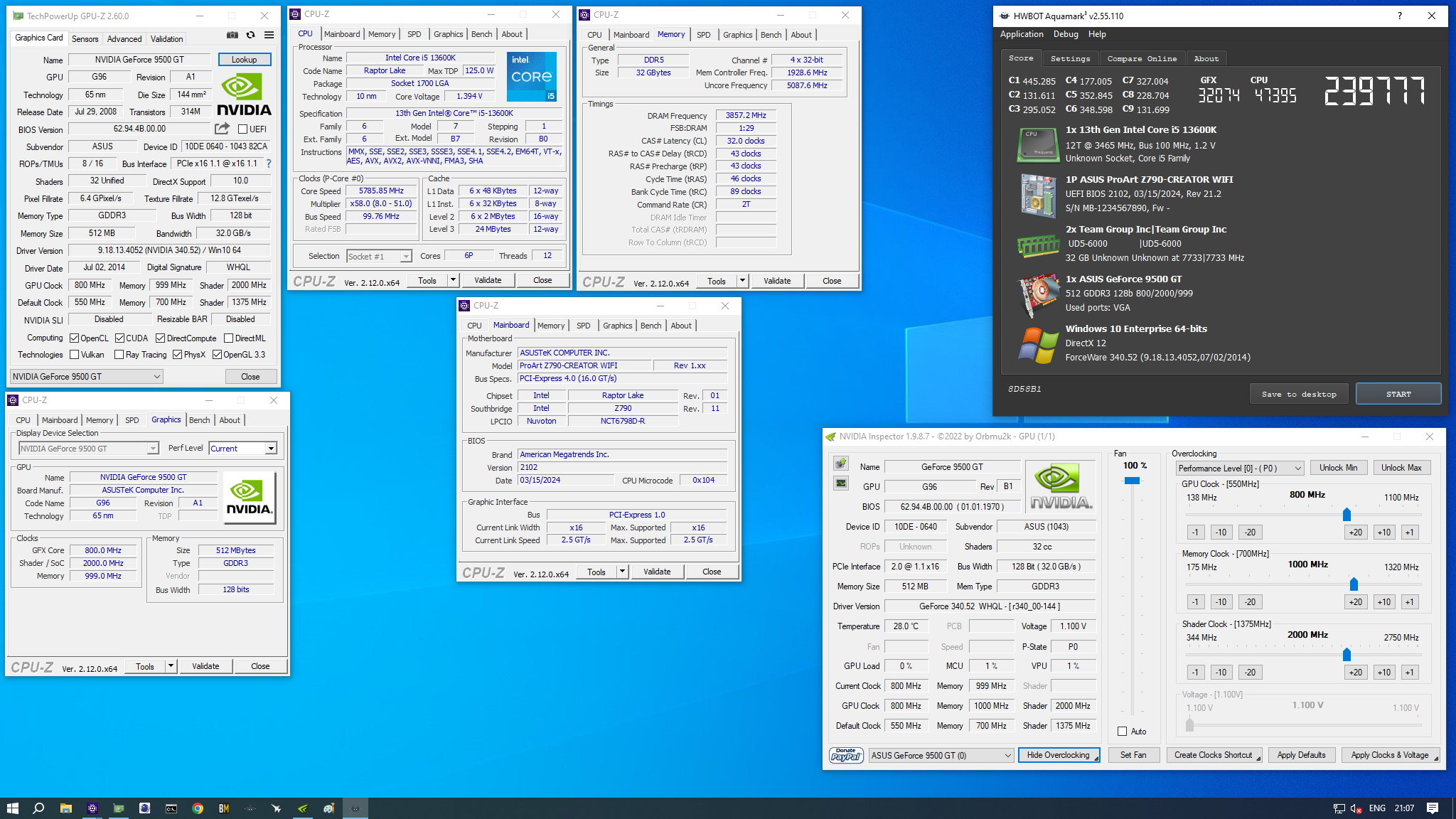Open the NVIDIA Inspector taskbar icon
The height and width of the screenshot is (819, 1456).
click(303, 808)
